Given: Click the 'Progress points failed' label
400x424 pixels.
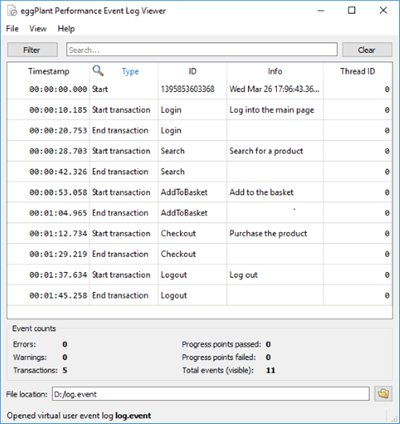Looking at the screenshot, I should [x=219, y=357].
